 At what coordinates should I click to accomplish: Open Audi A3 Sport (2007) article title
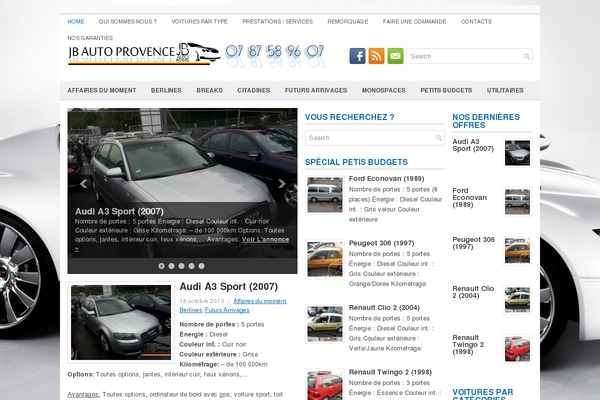click(x=228, y=287)
